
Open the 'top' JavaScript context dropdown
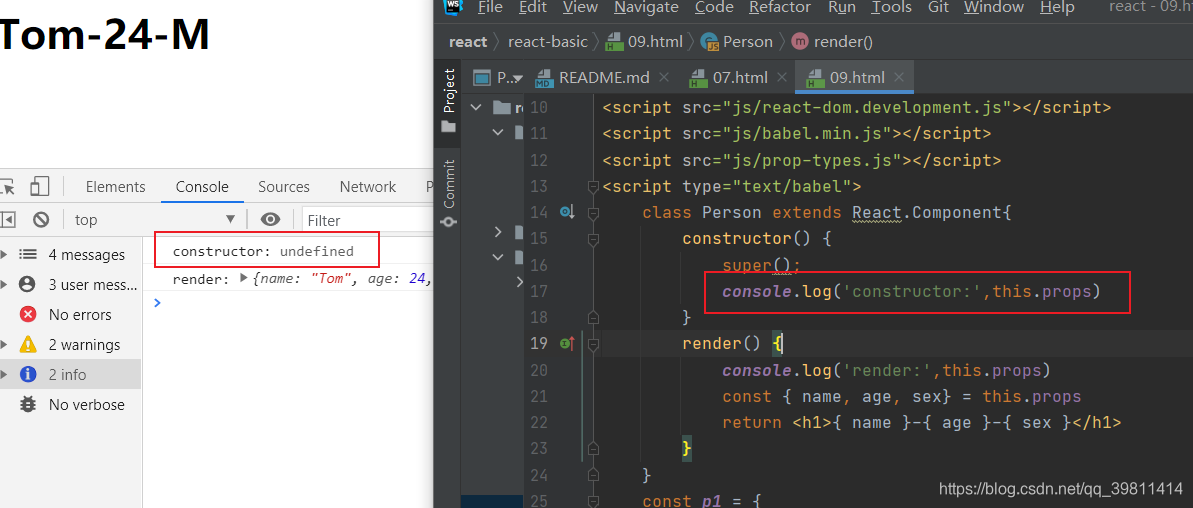154,220
